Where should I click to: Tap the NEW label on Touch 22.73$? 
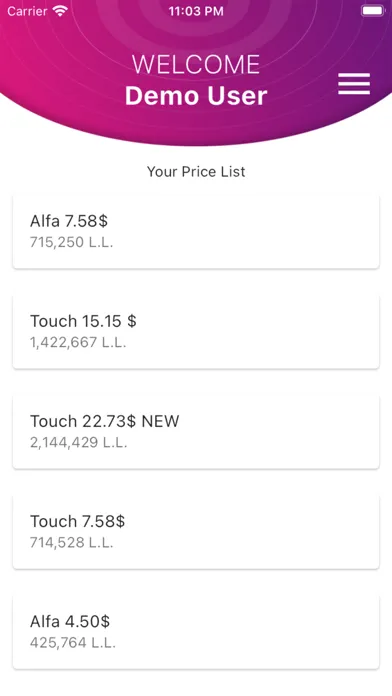click(160, 421)
